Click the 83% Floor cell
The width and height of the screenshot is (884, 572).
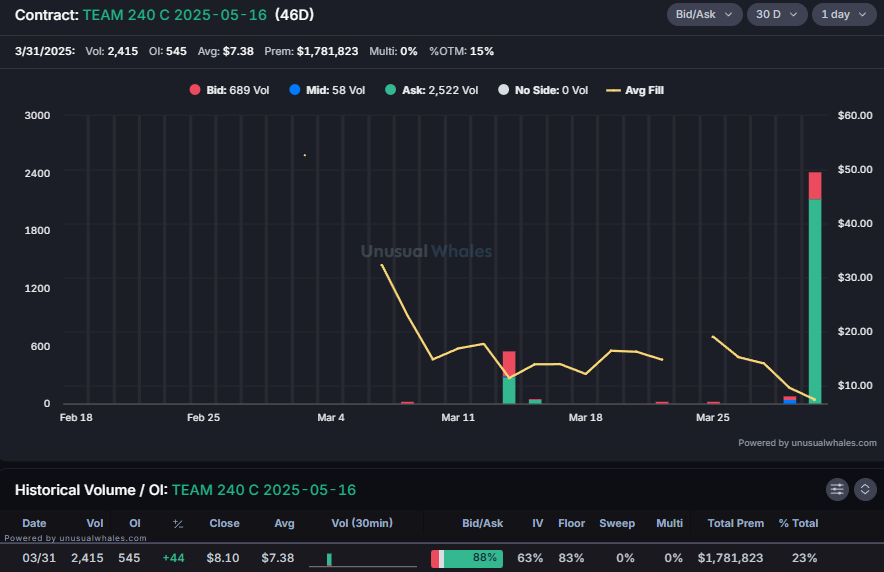point(571,558)
